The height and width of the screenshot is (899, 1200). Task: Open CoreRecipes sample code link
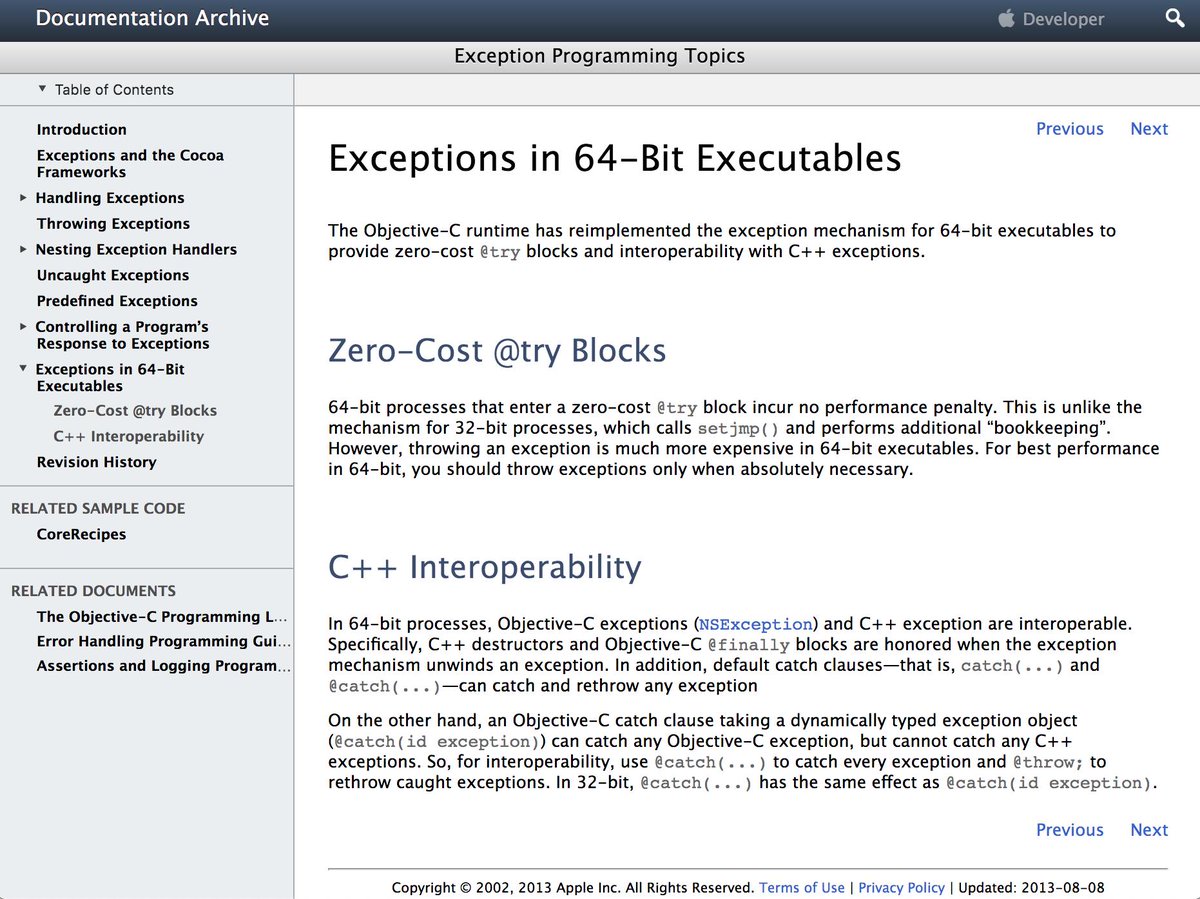(82, 534)
